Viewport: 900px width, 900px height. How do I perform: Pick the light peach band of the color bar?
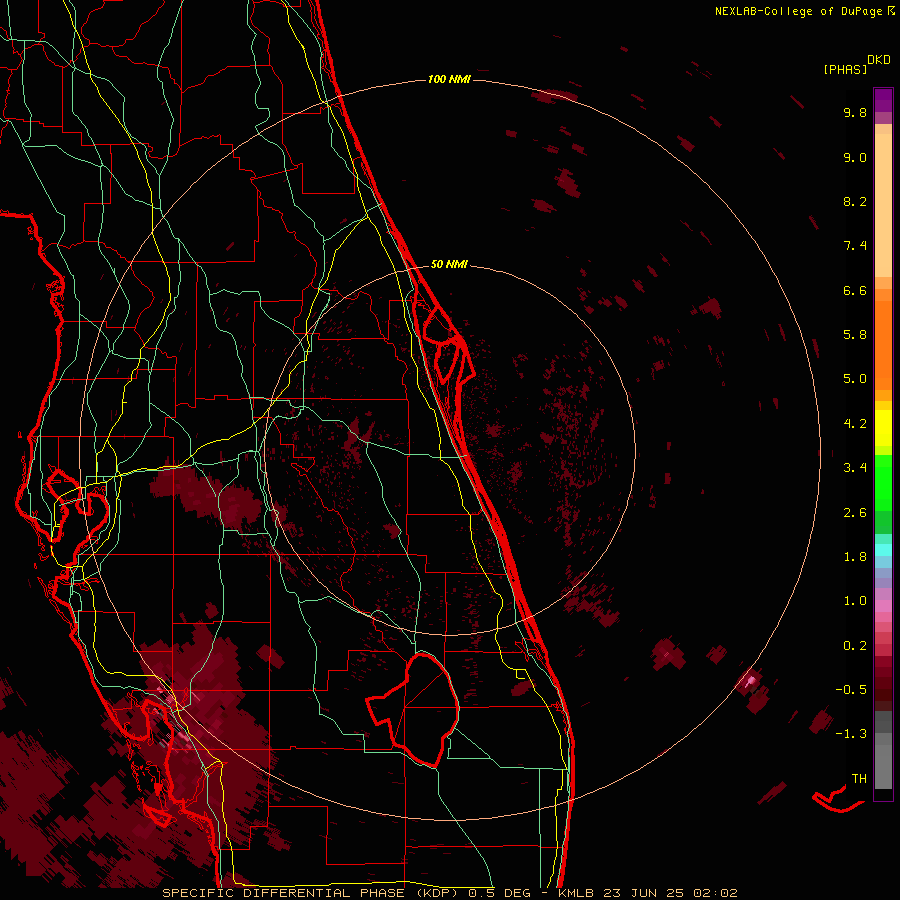(883, 205)
